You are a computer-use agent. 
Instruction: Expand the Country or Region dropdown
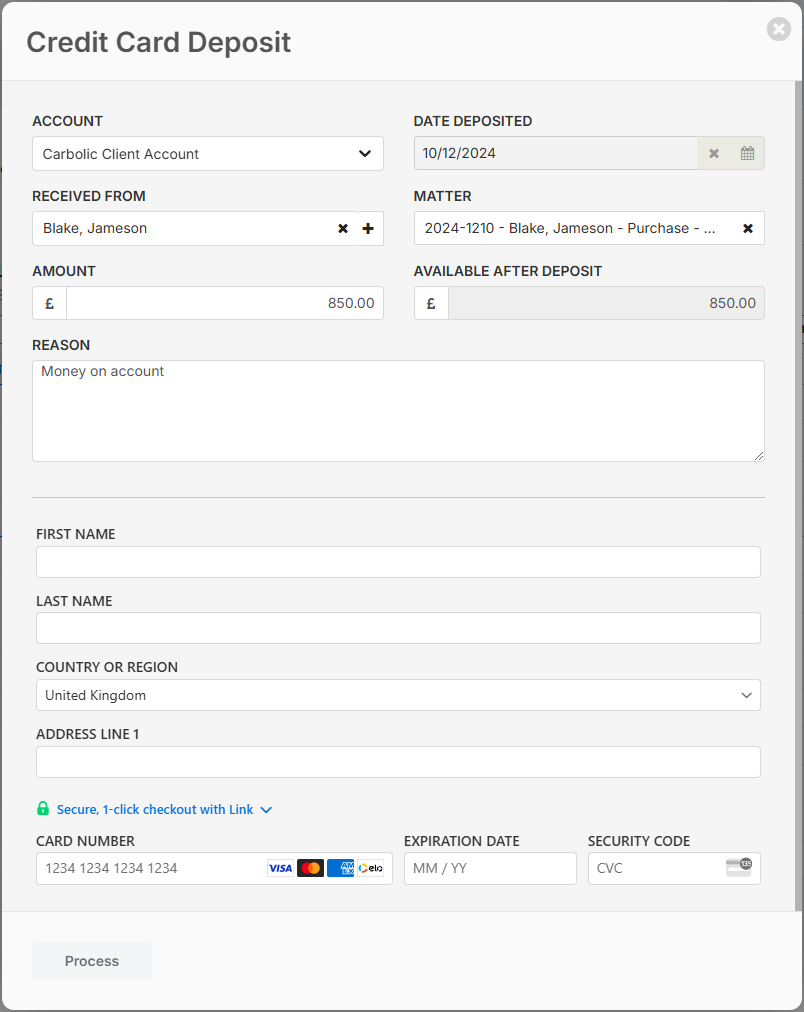point(398,695)
